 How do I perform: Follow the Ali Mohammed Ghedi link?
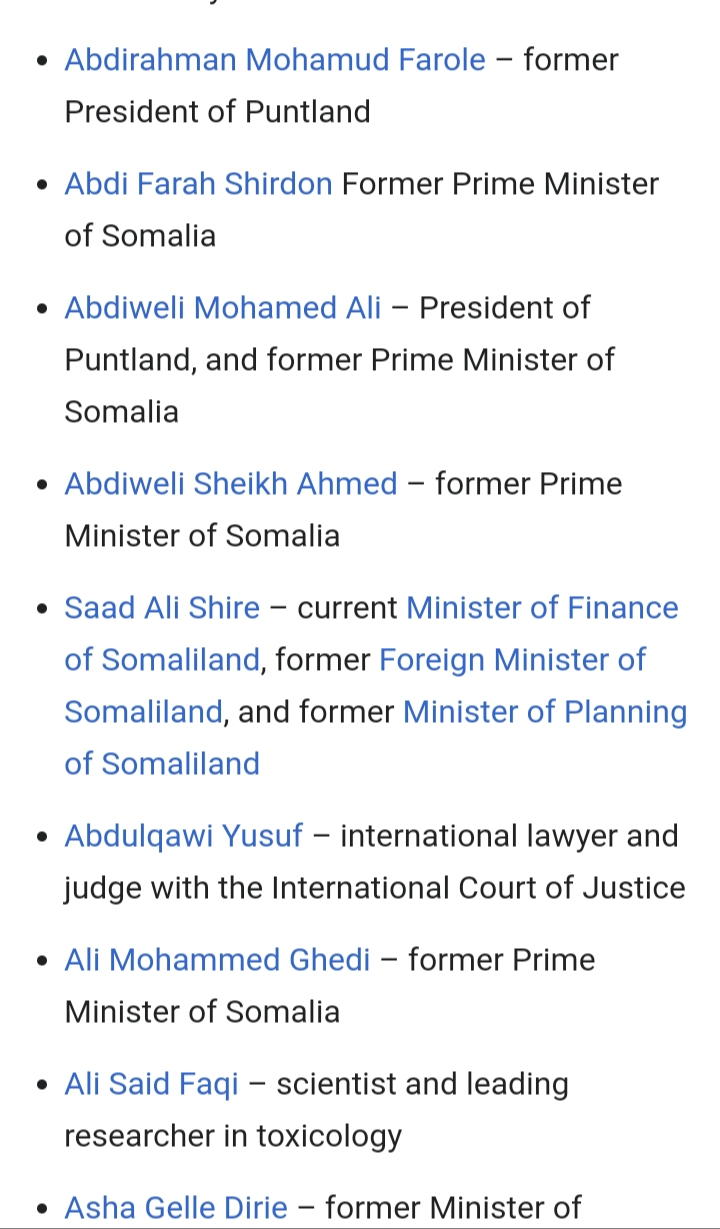(x=217, y=960)
